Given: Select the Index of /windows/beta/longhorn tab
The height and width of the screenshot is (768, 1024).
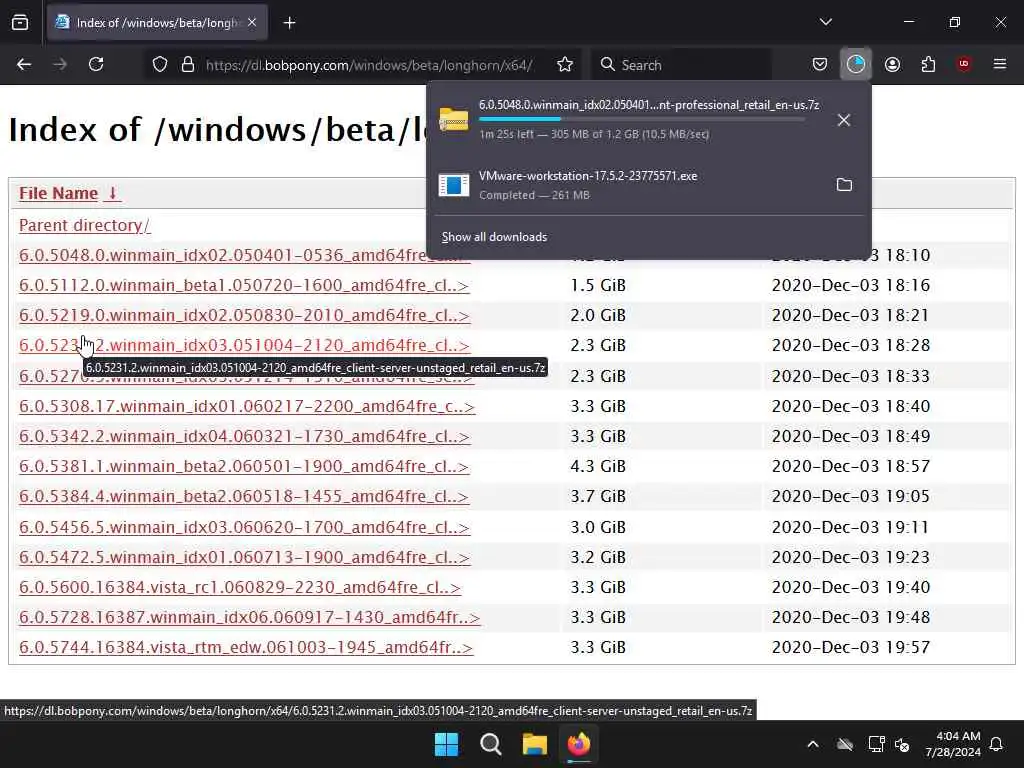Looking at the screenshot, I should [157, 23].
